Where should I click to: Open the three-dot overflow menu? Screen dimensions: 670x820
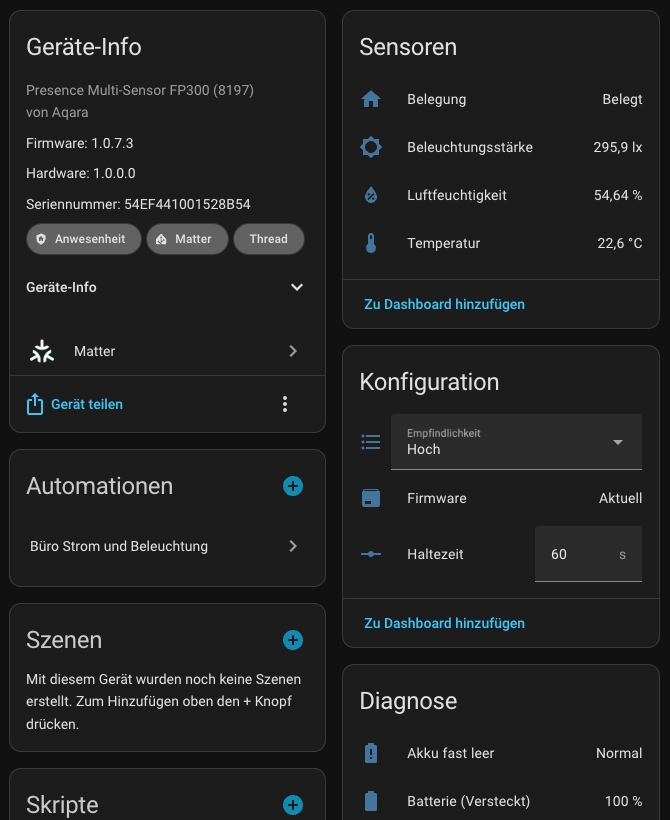coord(285,404)
